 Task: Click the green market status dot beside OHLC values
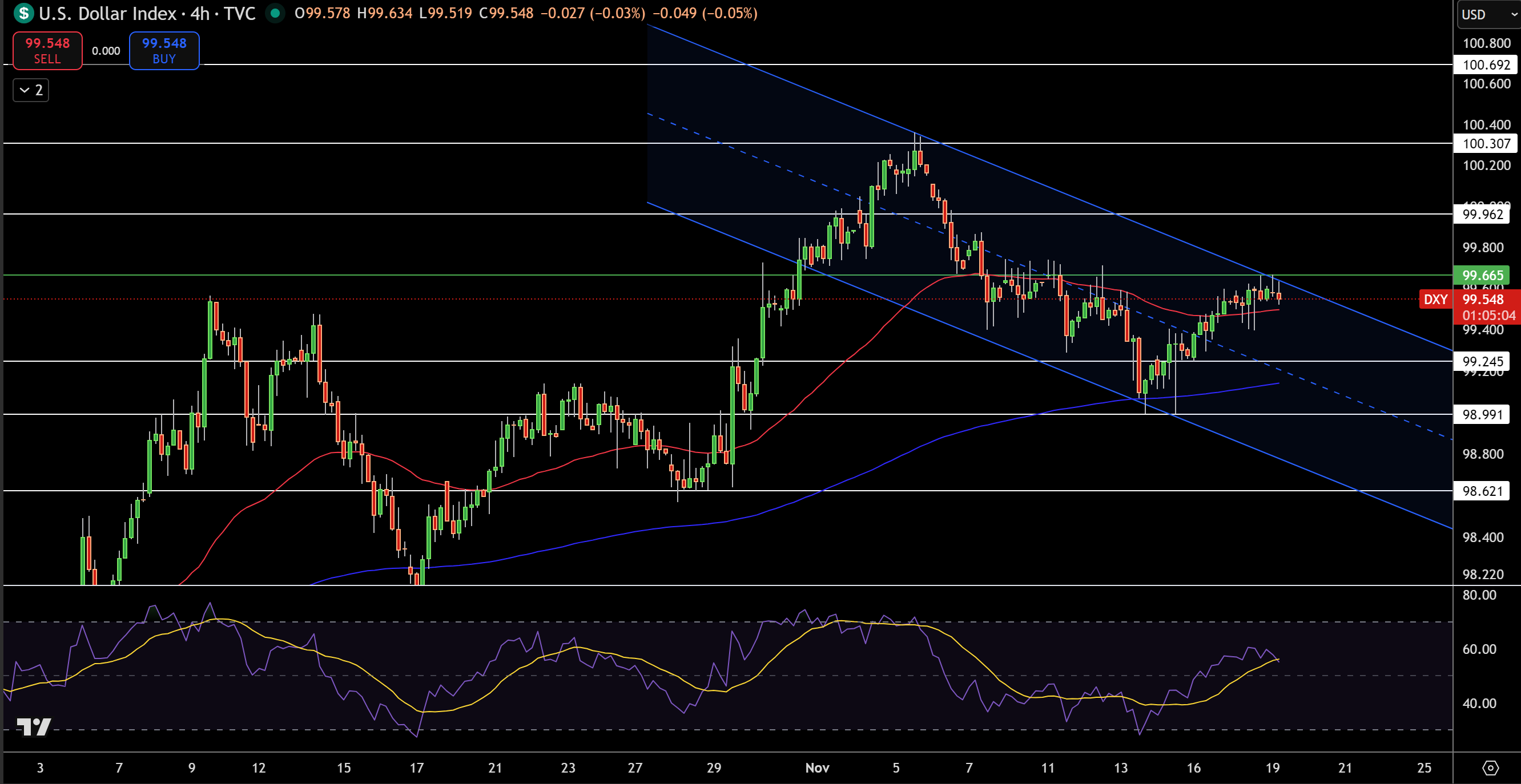point(274,13)
